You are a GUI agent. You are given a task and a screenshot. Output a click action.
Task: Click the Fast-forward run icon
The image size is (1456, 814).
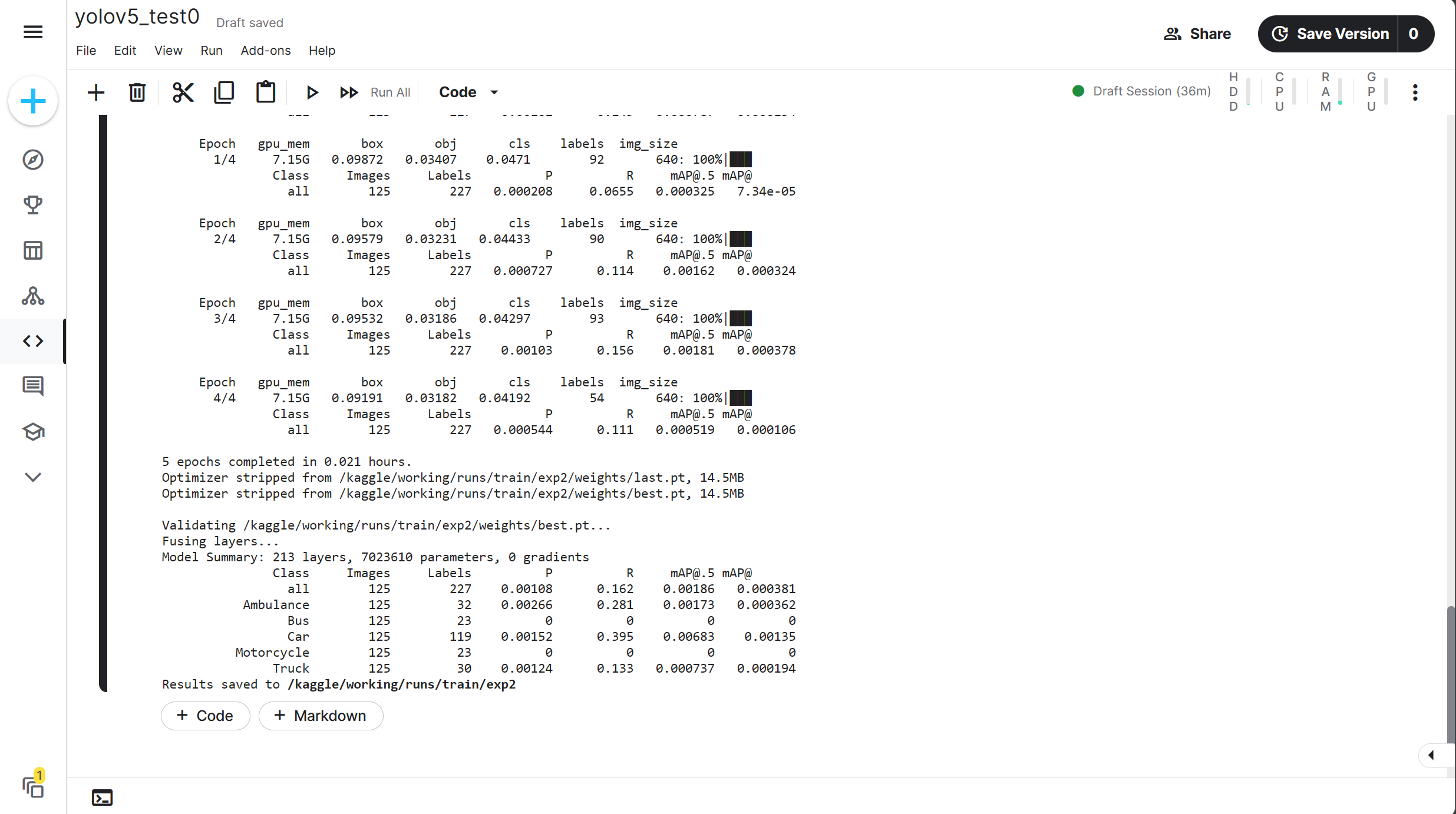click(349, 92)
